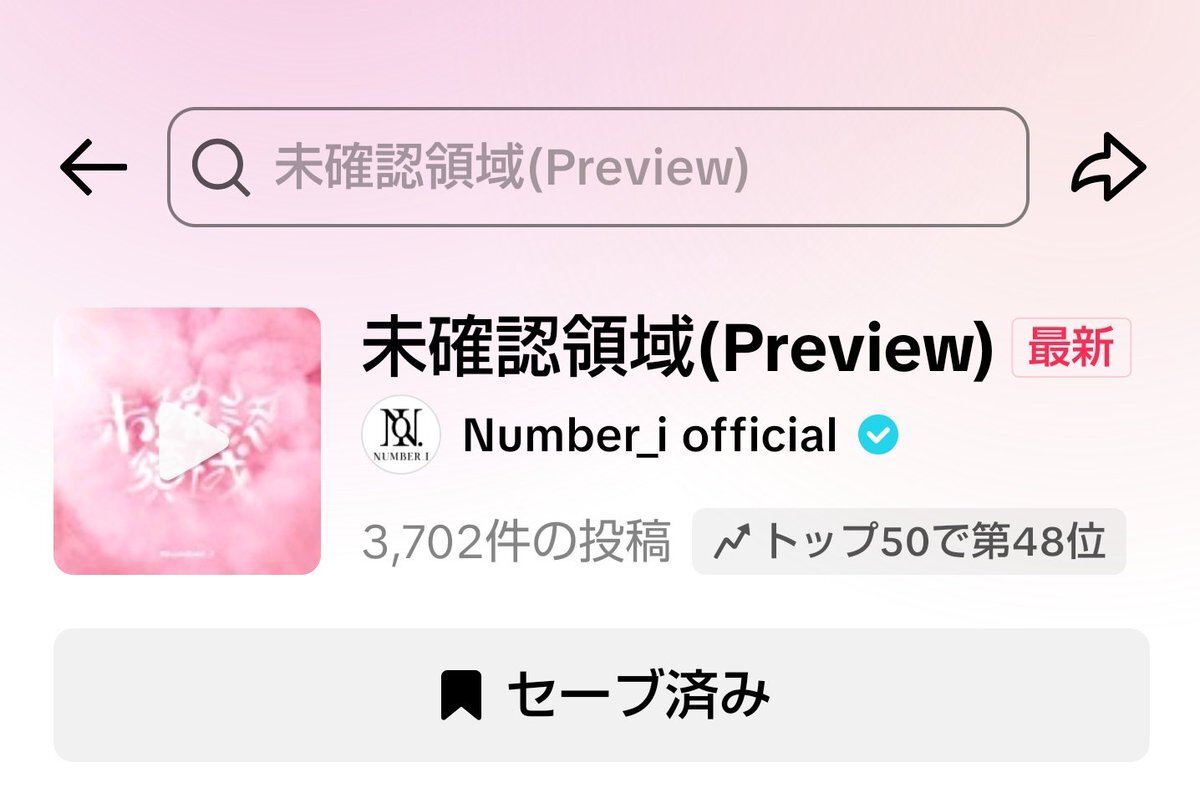
Task: Click the word official in artist name
Action: (x=760, y=435)
